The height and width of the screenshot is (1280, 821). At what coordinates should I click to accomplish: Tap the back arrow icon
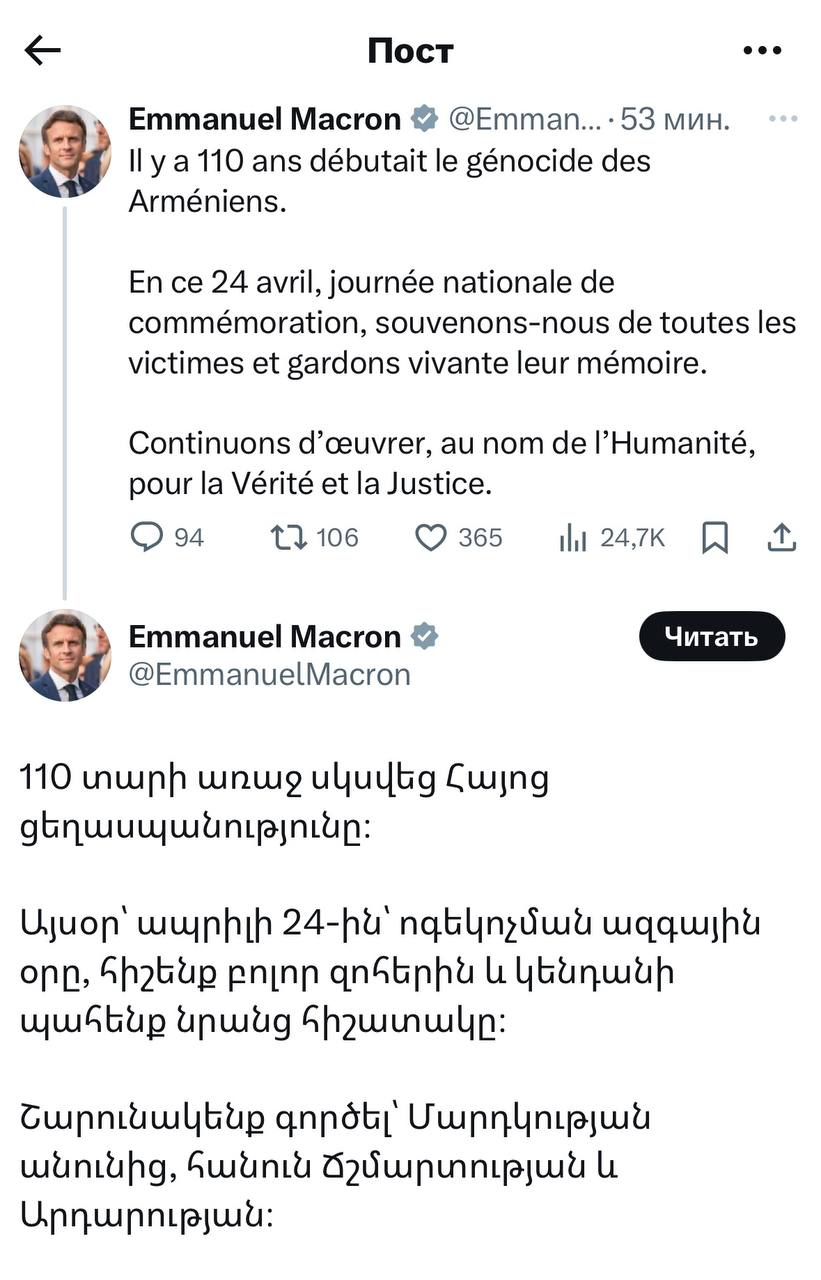pyautogui.click(x=43, y=50)
